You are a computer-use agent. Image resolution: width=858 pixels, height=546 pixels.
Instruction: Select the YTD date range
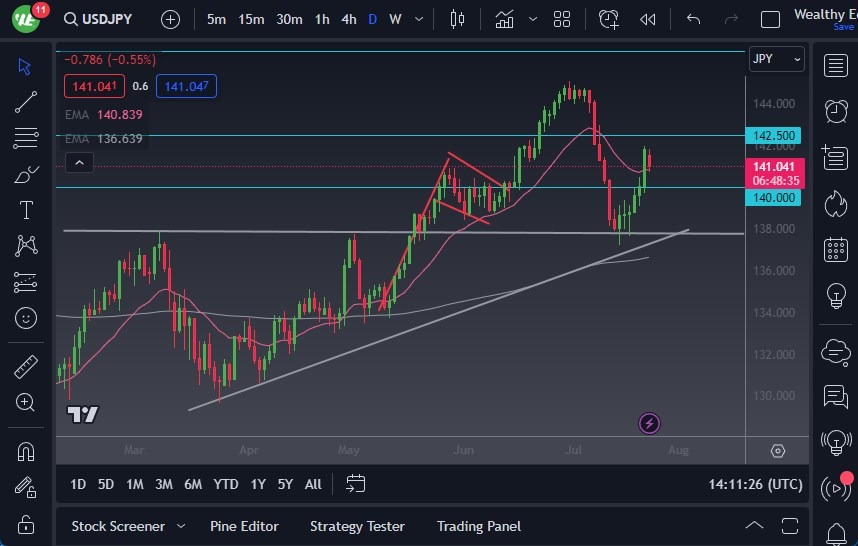(226, 484)
